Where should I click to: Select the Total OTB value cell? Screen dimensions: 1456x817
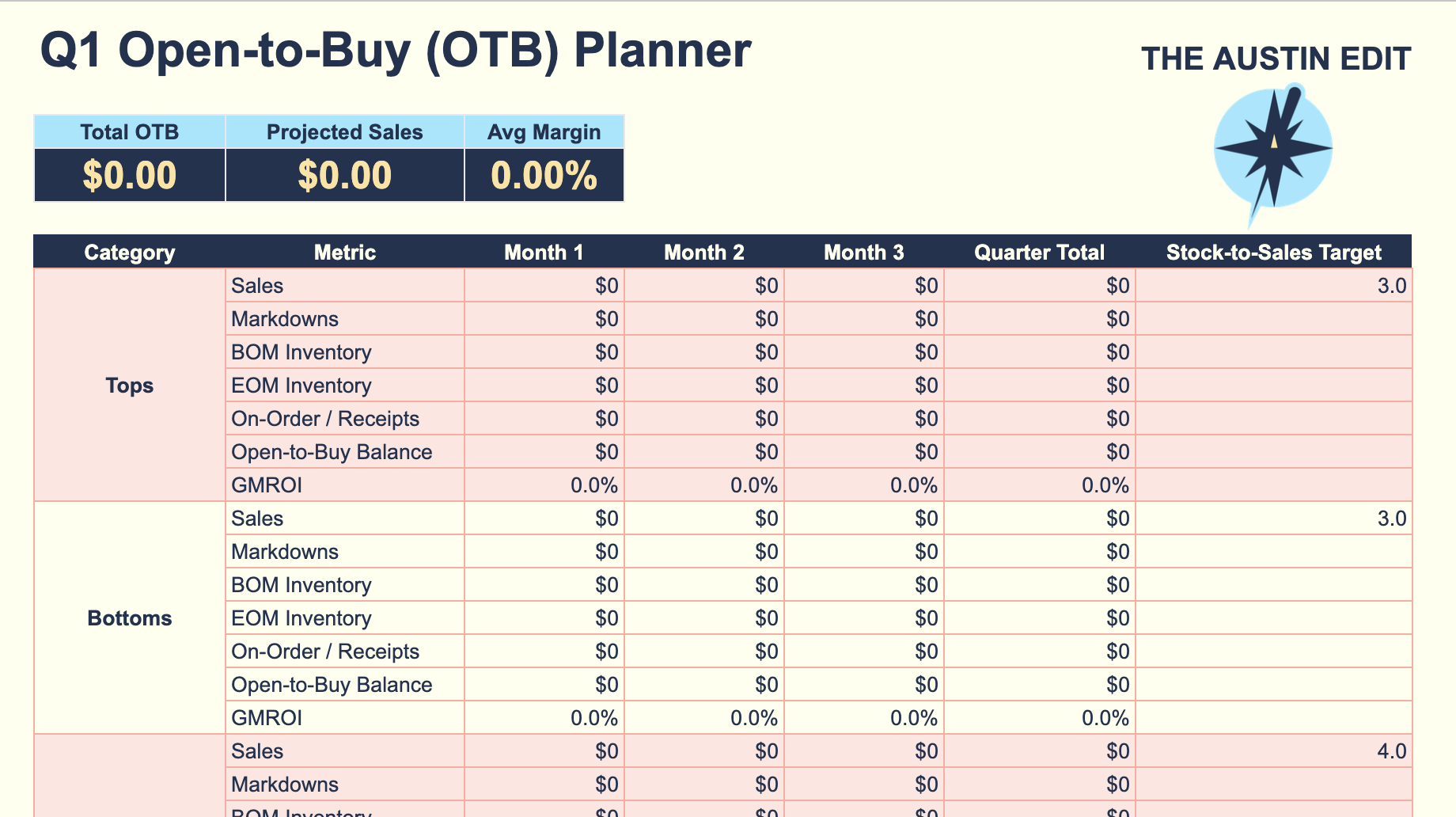130,175
